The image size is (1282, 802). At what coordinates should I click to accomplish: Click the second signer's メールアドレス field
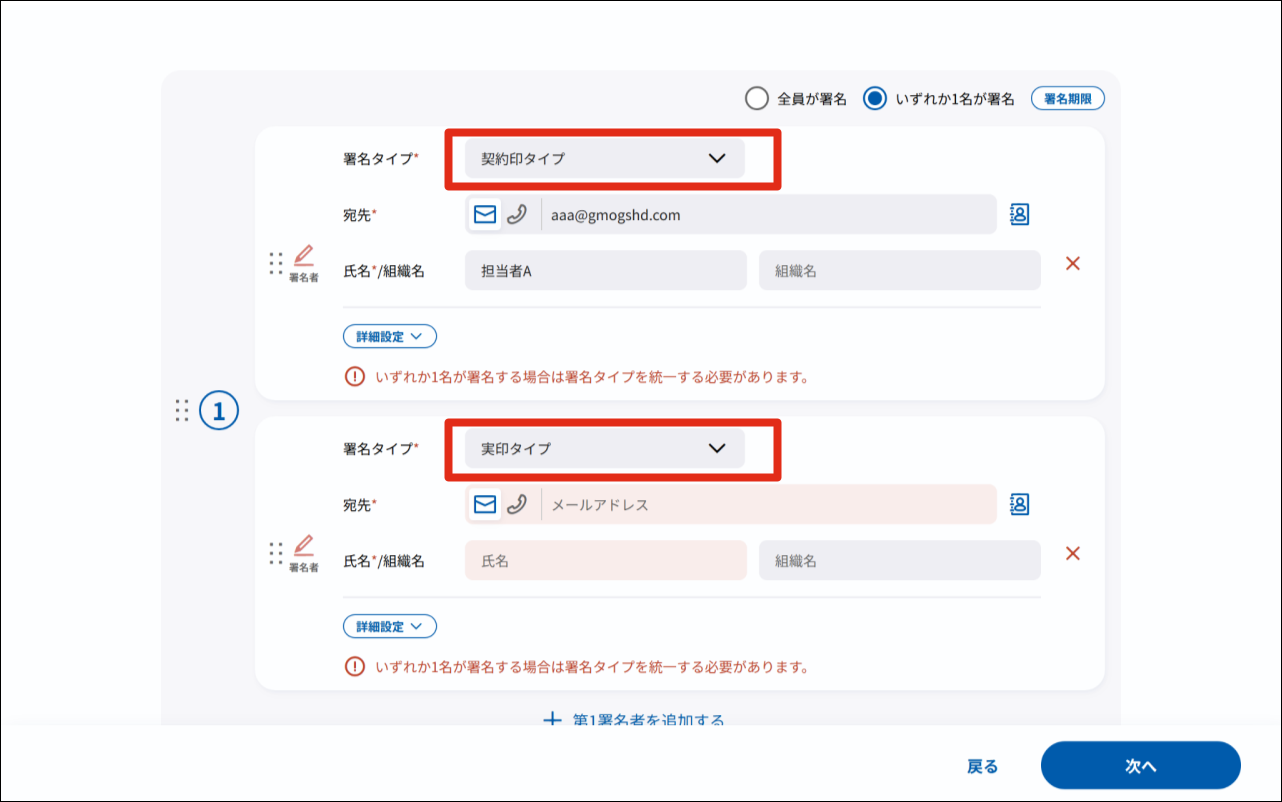(768, 505)
